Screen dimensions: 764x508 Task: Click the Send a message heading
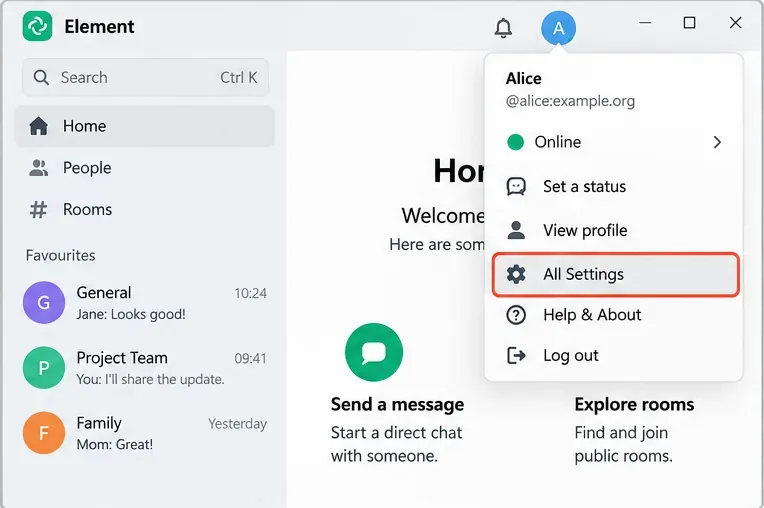tap(397, 404)
